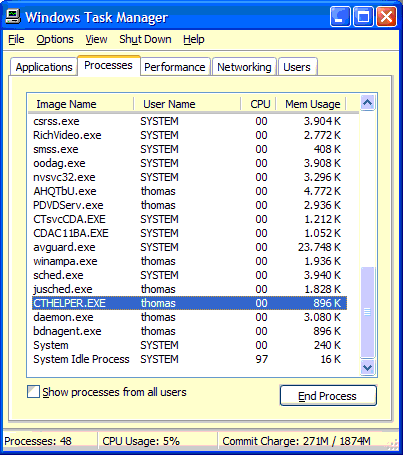Select the CDAC11BA.EXE process

[x=189, y=233]
